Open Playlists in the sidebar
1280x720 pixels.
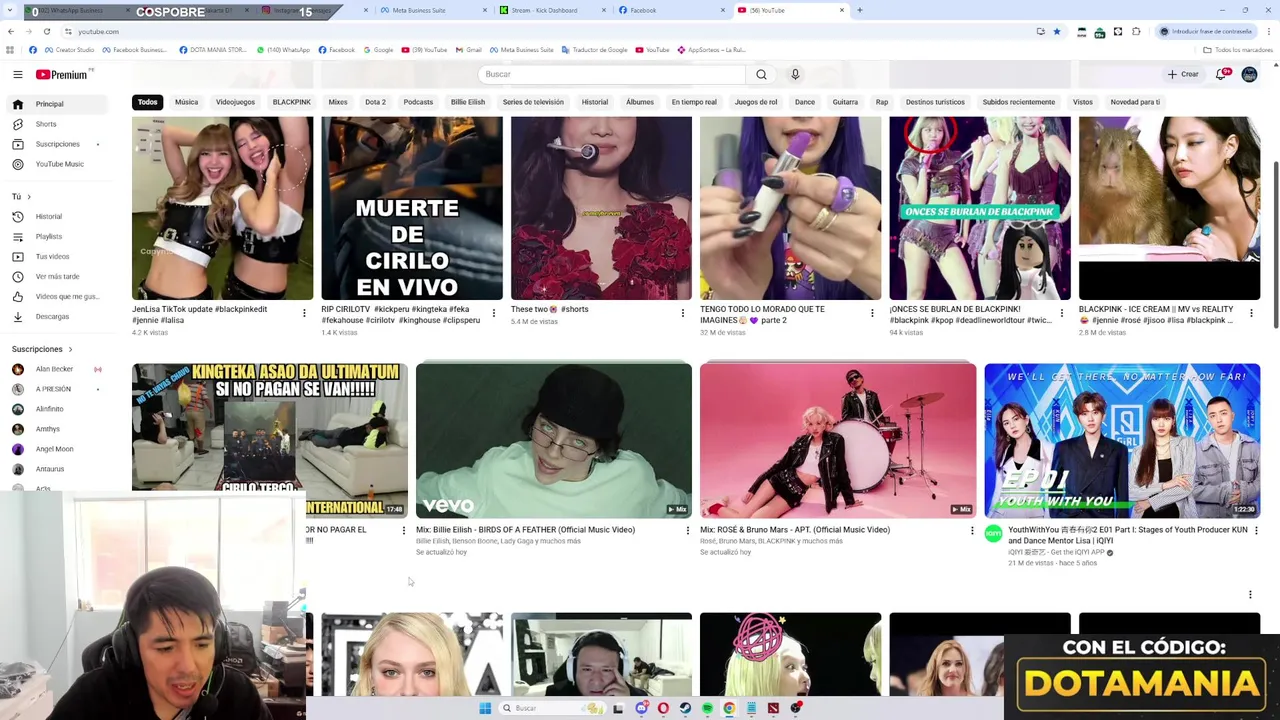[x=55, y=236]
